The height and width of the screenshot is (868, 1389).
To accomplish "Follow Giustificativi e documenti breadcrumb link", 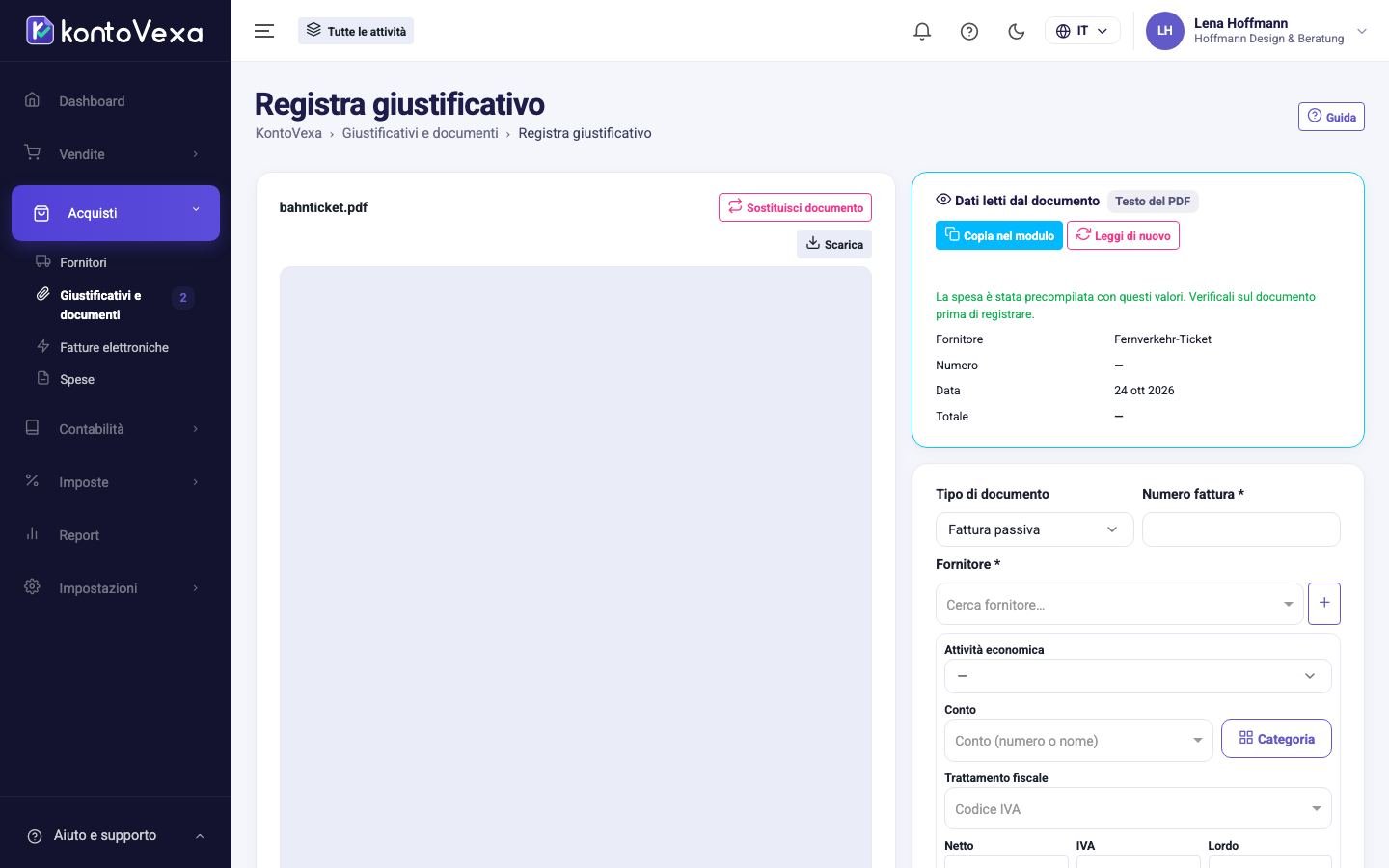I will pos(420,133).
